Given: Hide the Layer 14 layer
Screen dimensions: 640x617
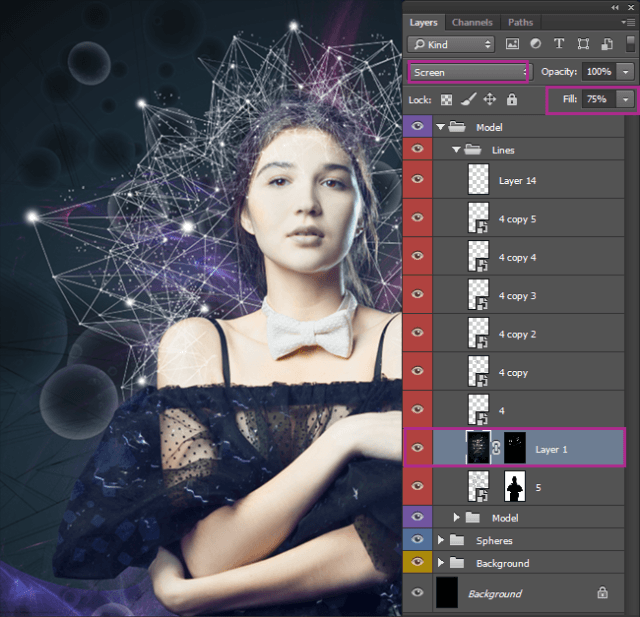Looking at the screenshot, I should click(418, 181).
